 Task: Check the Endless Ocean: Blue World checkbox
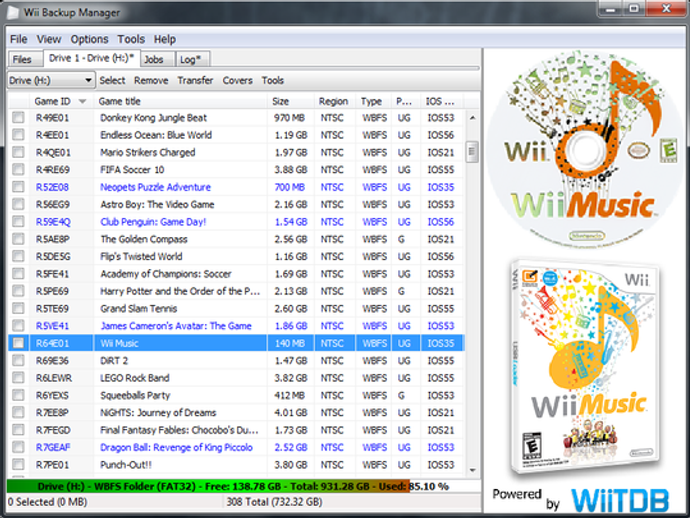(18, 135)
